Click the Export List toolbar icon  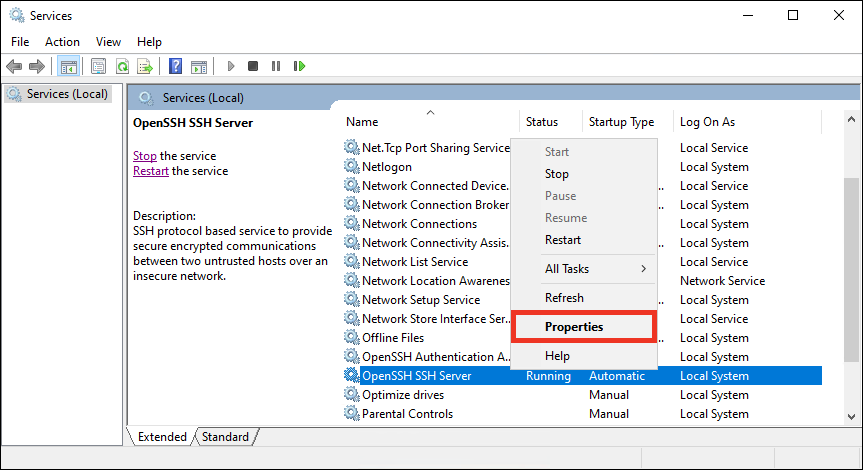pos(145,66)
